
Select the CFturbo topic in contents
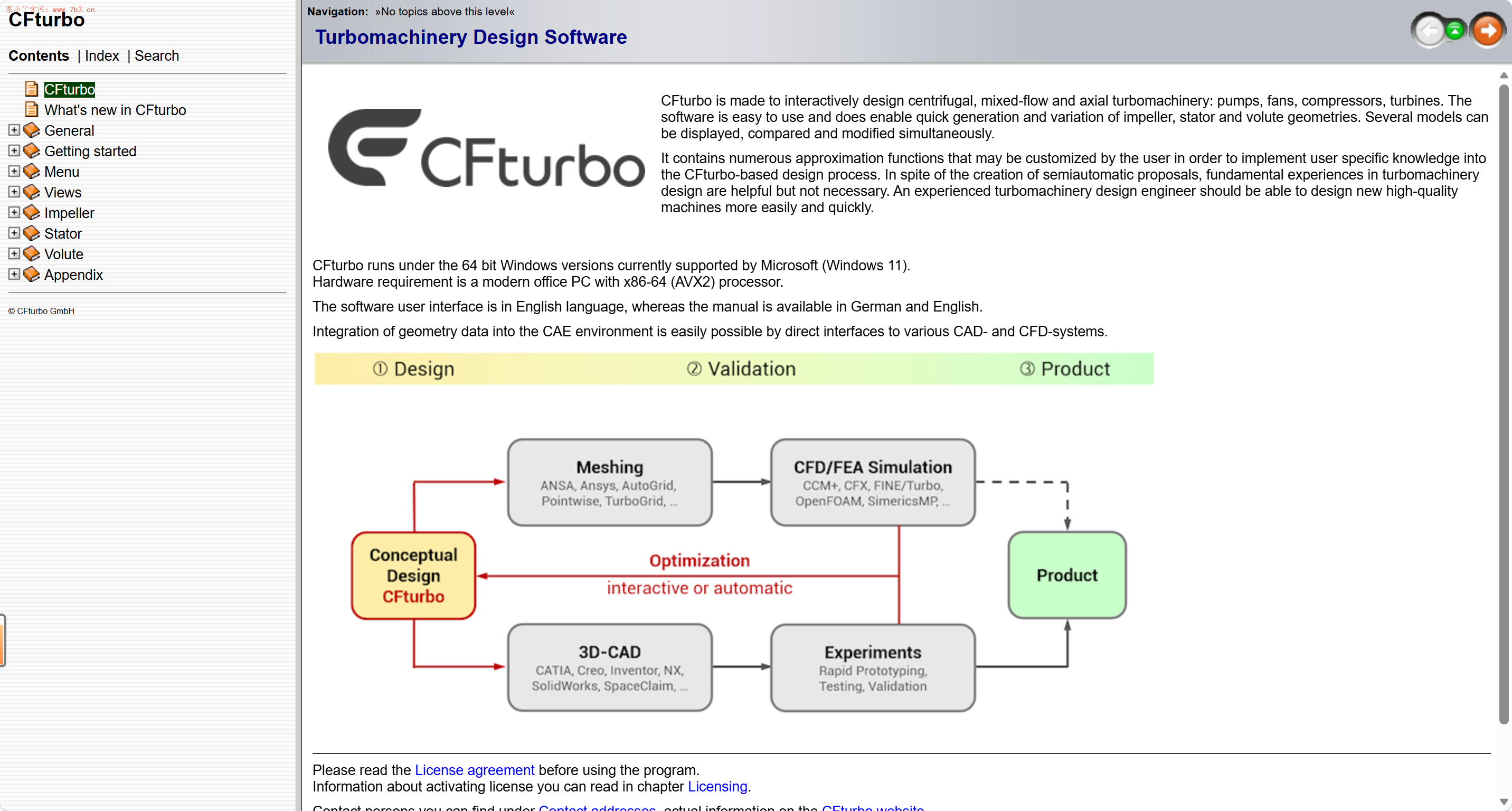coord(69,89)
